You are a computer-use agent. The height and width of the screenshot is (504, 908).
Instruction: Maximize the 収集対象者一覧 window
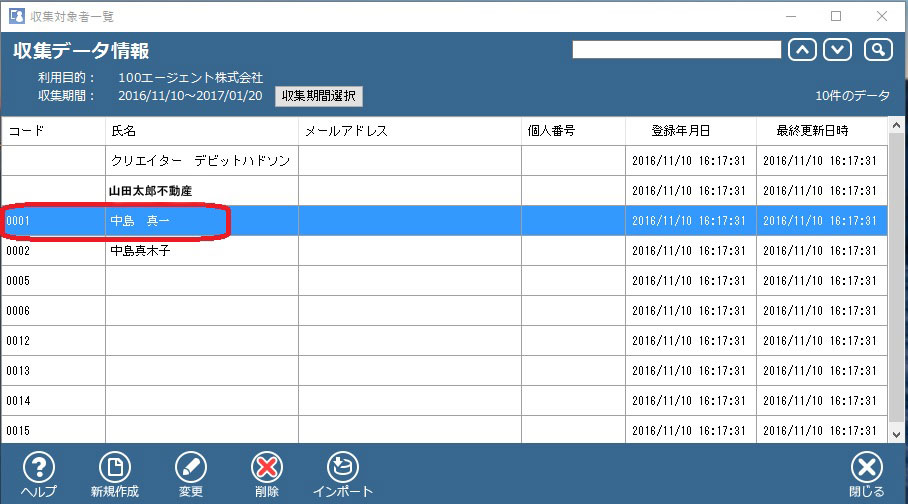click(836, 16)
